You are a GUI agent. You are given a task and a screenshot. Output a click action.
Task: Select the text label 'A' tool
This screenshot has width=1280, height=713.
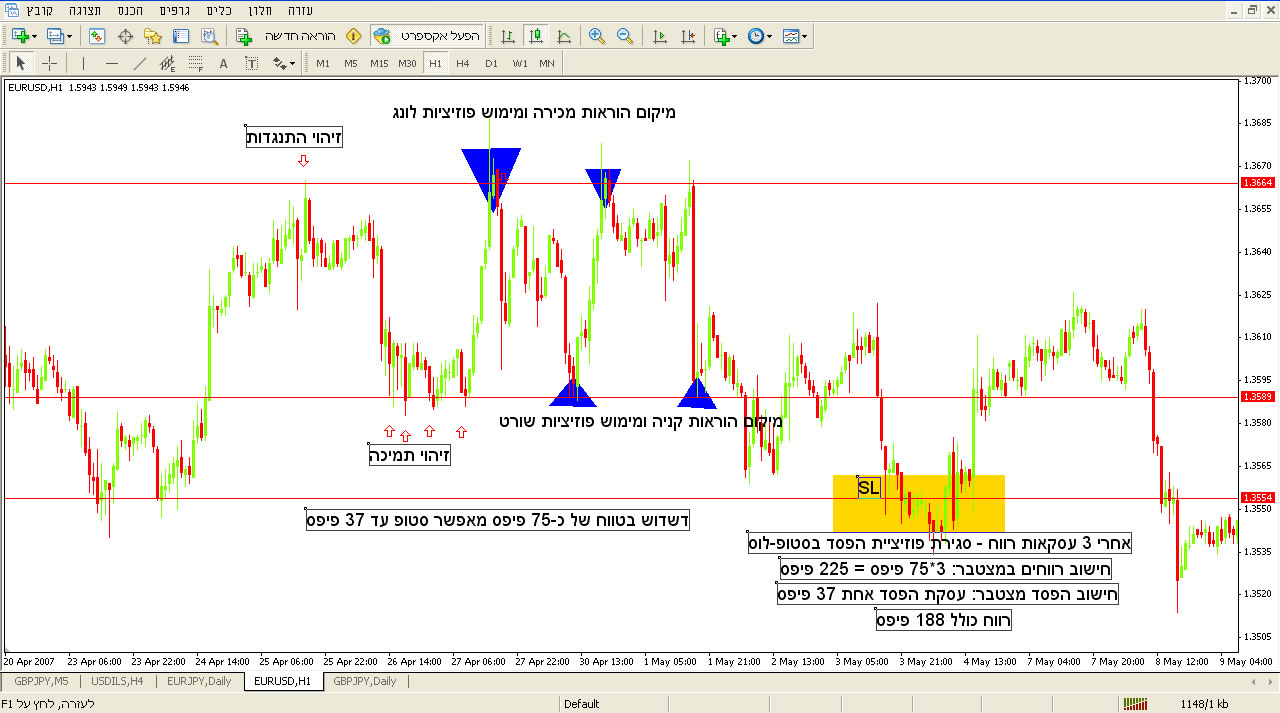(223, 63)
